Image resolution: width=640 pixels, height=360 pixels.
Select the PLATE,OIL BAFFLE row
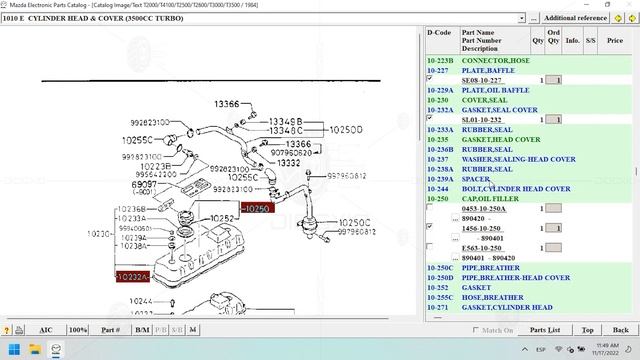click(529, 90)
